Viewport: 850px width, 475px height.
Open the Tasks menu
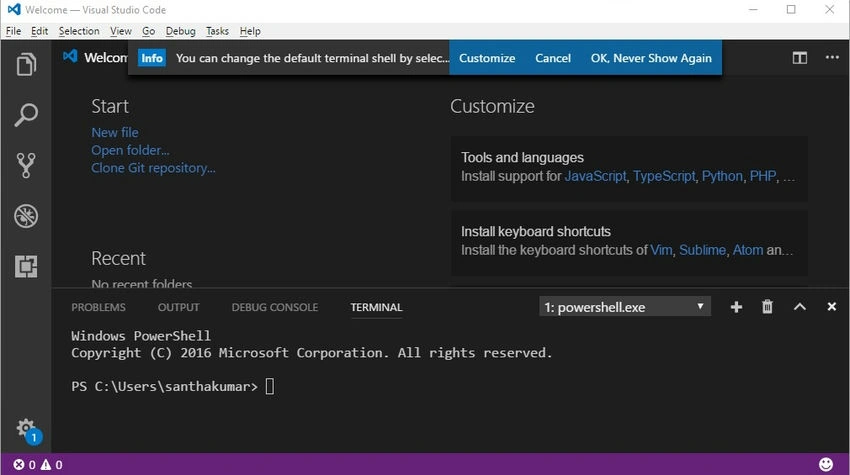coord(217,31)
